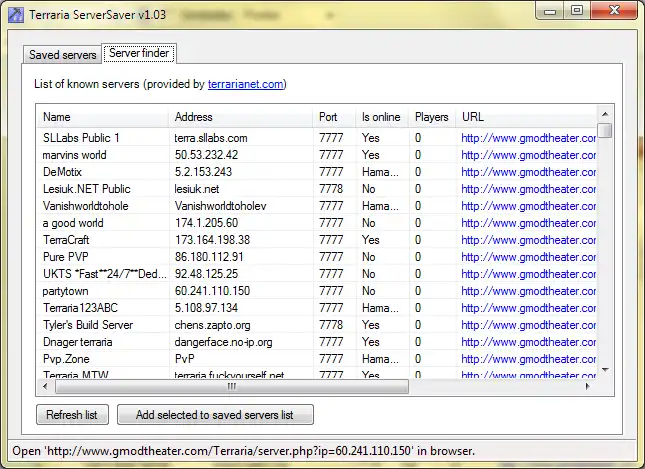This screenshot has height=469, width=645.
Task: Click the vertical scrollbar up arrow
Action: tap(605, 114)
